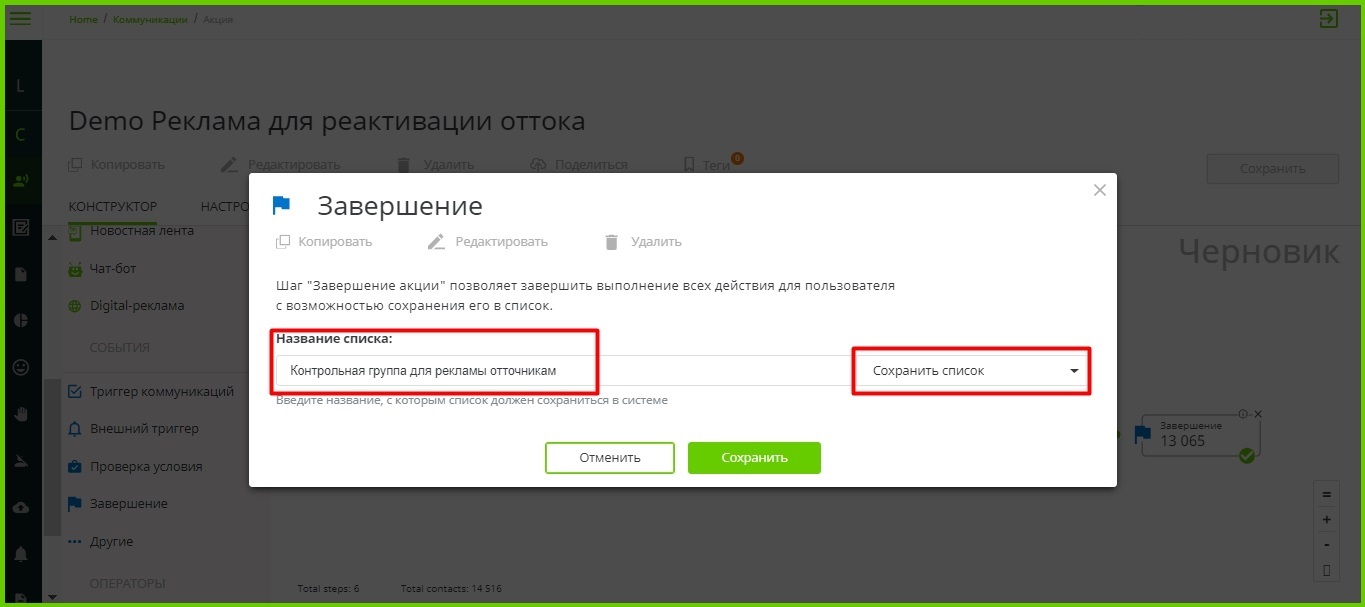Viewport: 1365px width, 607px height.
Task: Click the Удалить trash icon in dialog
Action: (612, 242)
